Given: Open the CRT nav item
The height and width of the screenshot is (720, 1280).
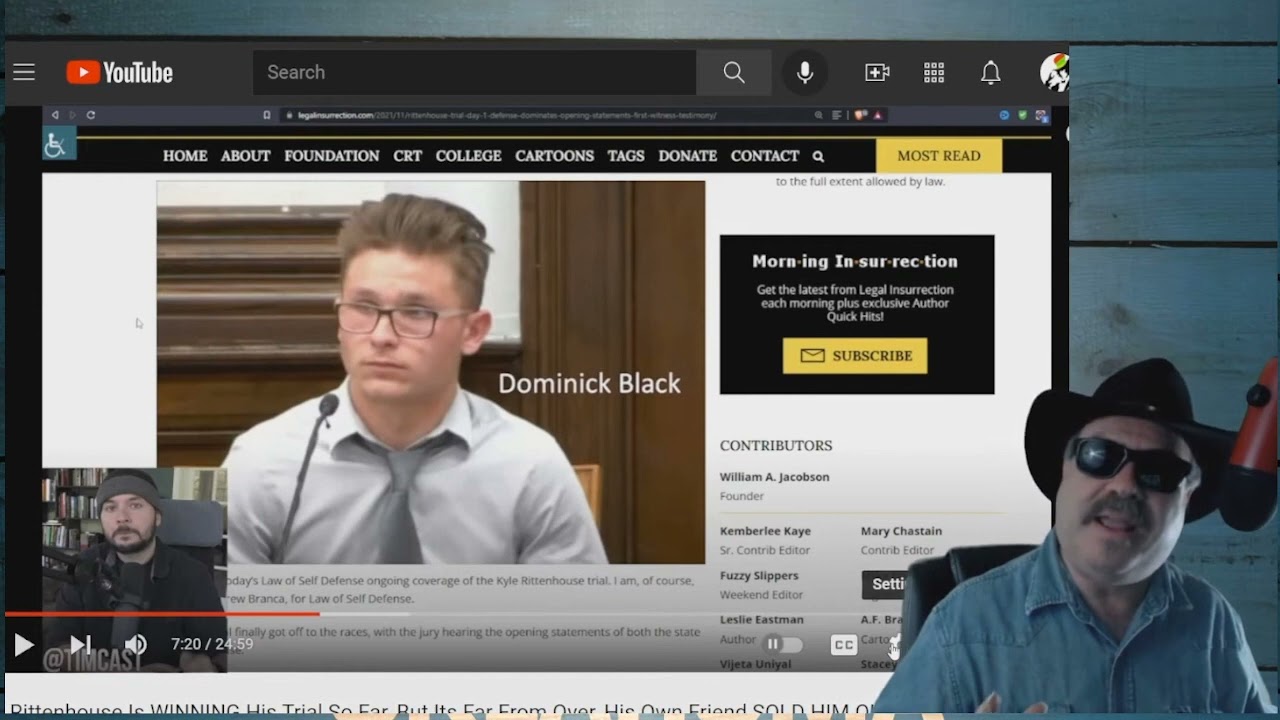Looking at the screenshot, I should pyautogui.click(x=408, y=156).
